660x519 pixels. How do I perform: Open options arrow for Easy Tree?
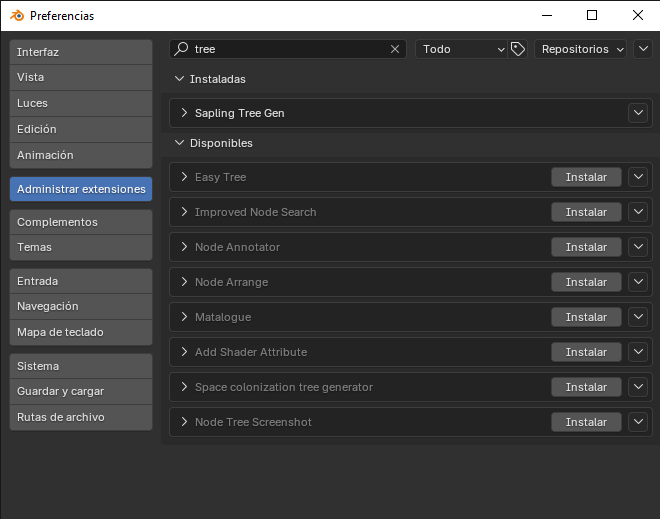[638, 177]
